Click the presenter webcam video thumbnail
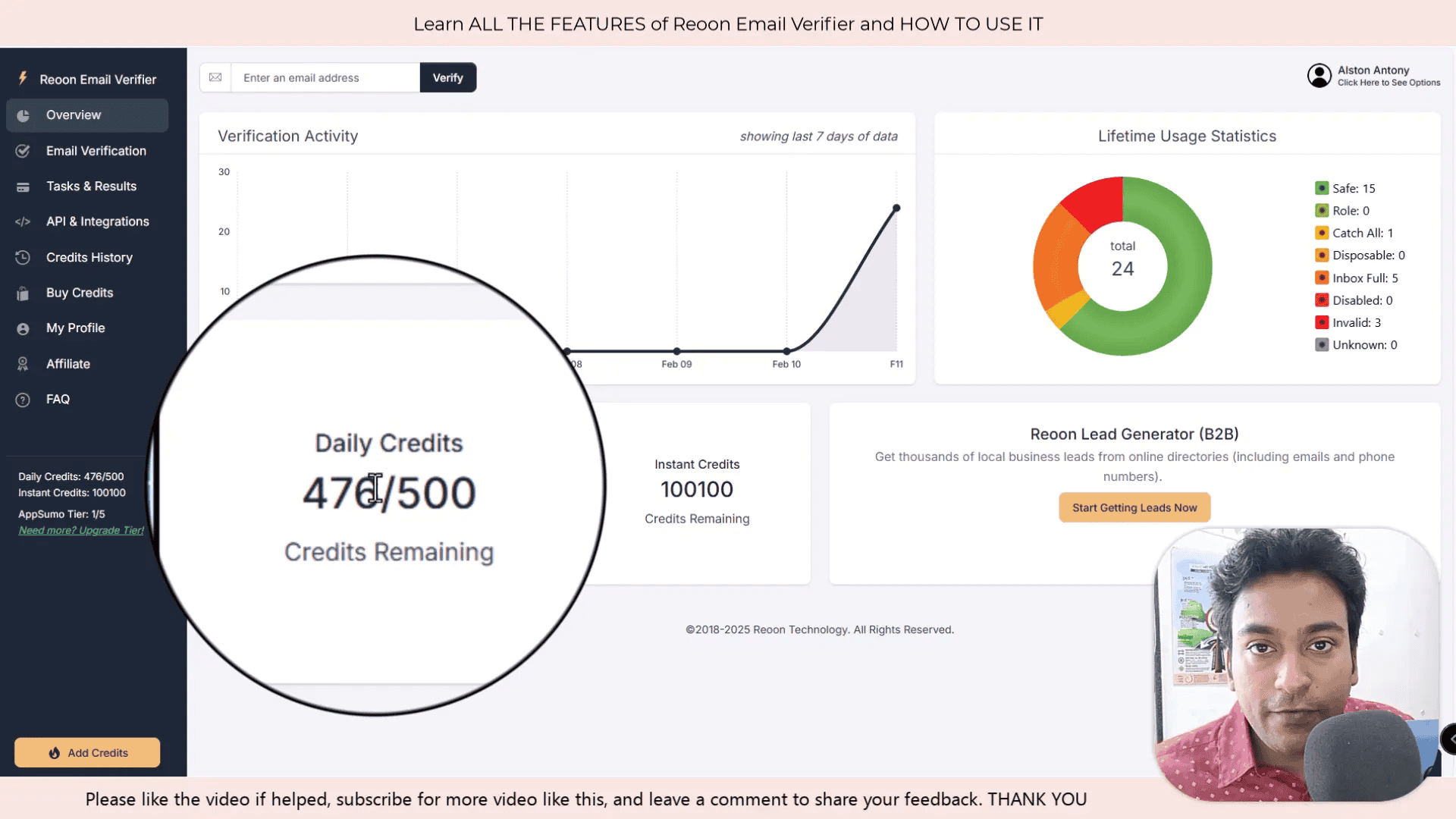This screenshot has height=819, width=1456. 1297,664
